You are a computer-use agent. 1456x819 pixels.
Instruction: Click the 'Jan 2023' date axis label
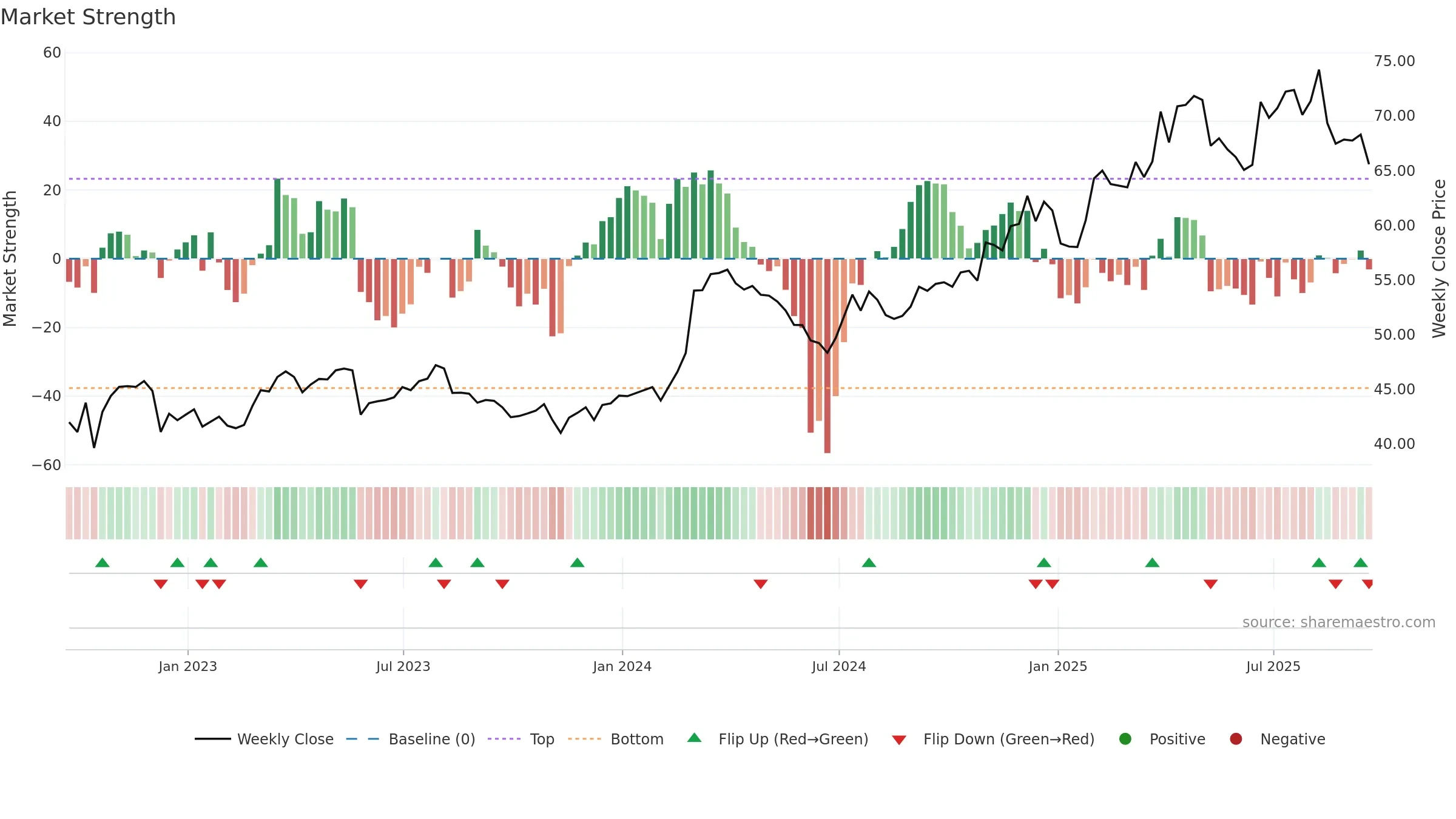(188, 667)
